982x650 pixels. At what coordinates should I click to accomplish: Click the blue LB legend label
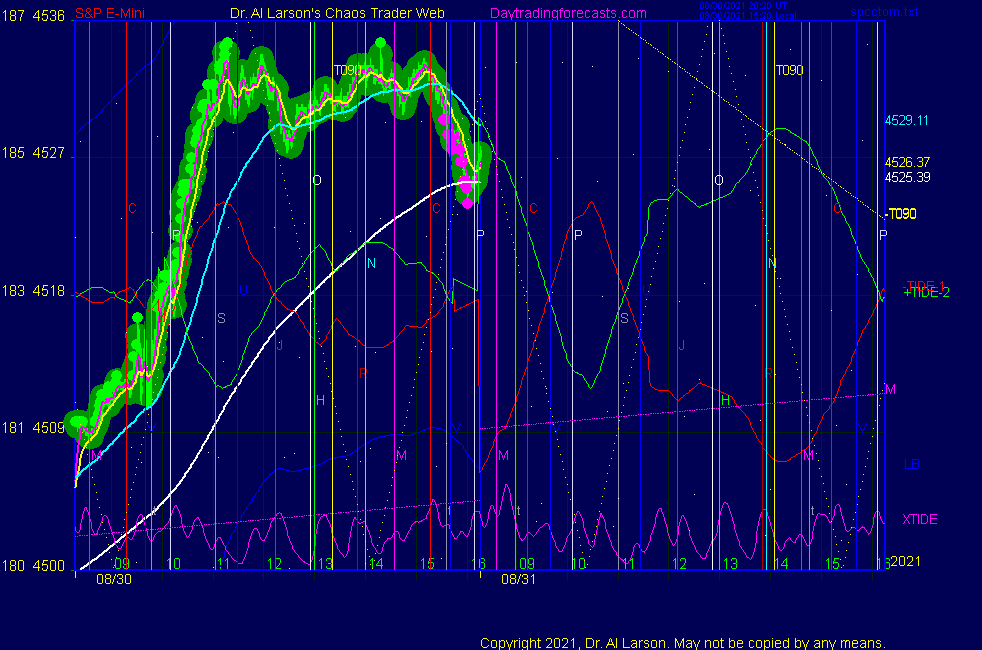pyautogui.click(x=911, y=465)
